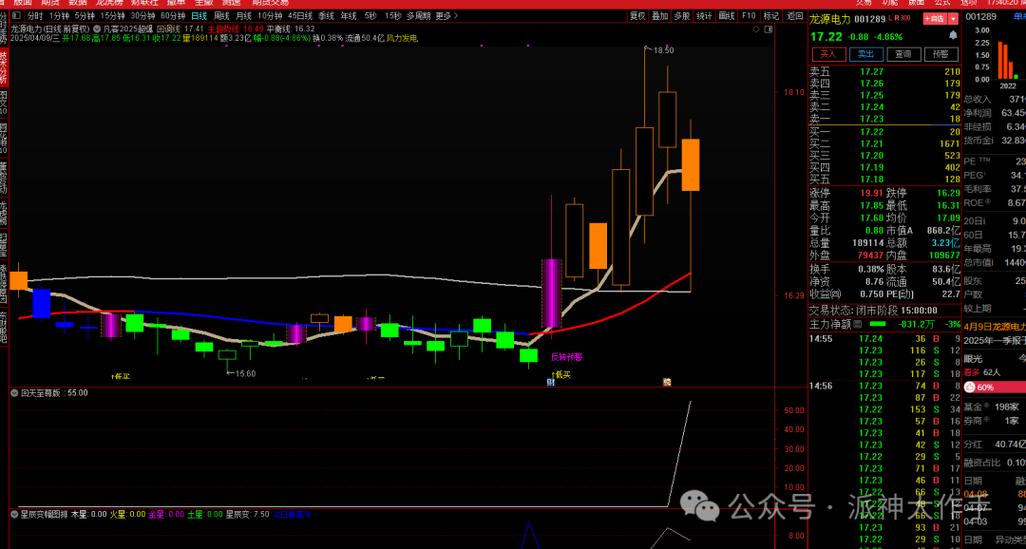Click stock name 龙源电力 in quote panel
Screen dimensions: 1026x549
pyautogui.click(x=830, y=18)
